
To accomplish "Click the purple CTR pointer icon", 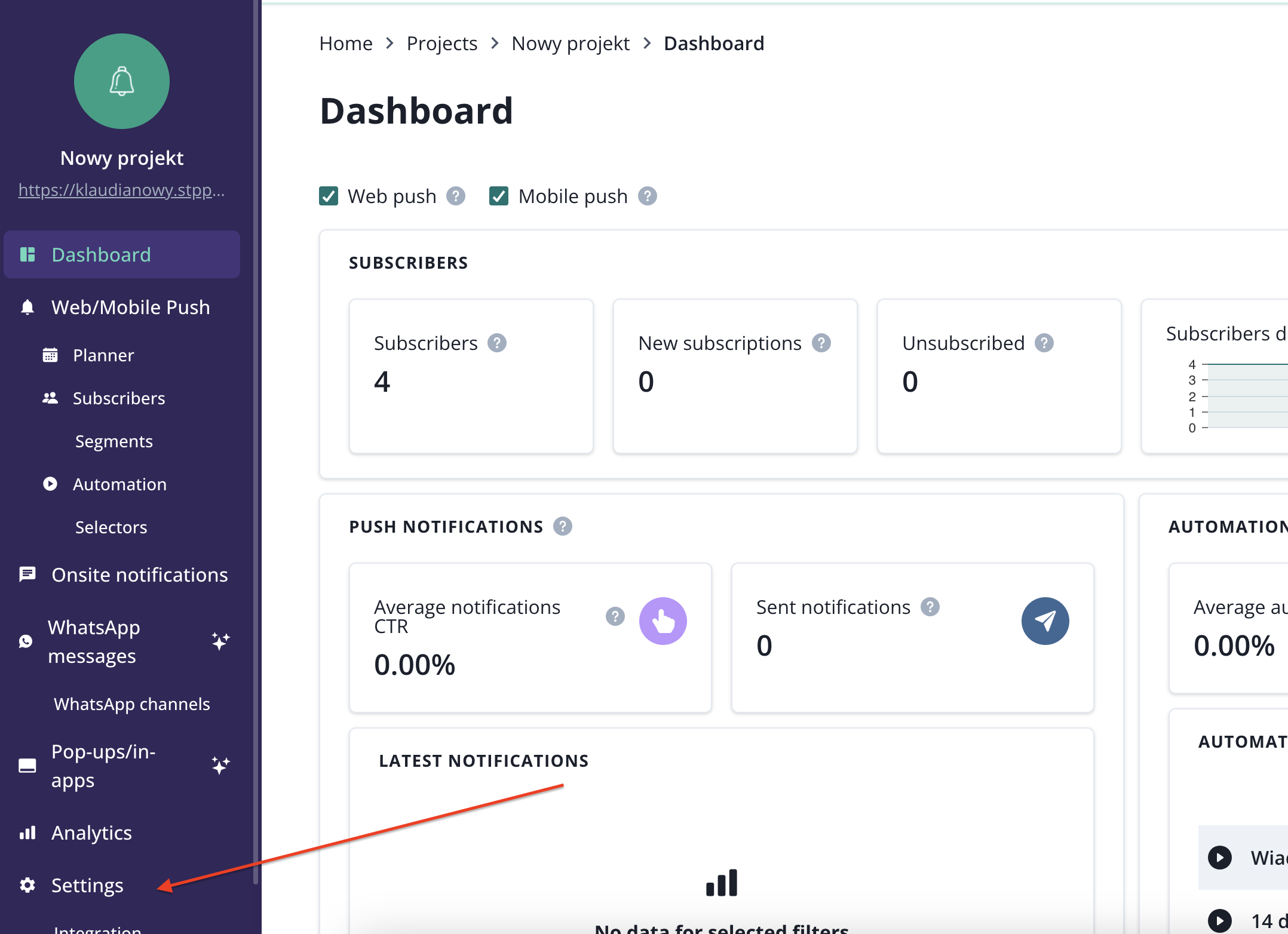I will coord(663,621).
